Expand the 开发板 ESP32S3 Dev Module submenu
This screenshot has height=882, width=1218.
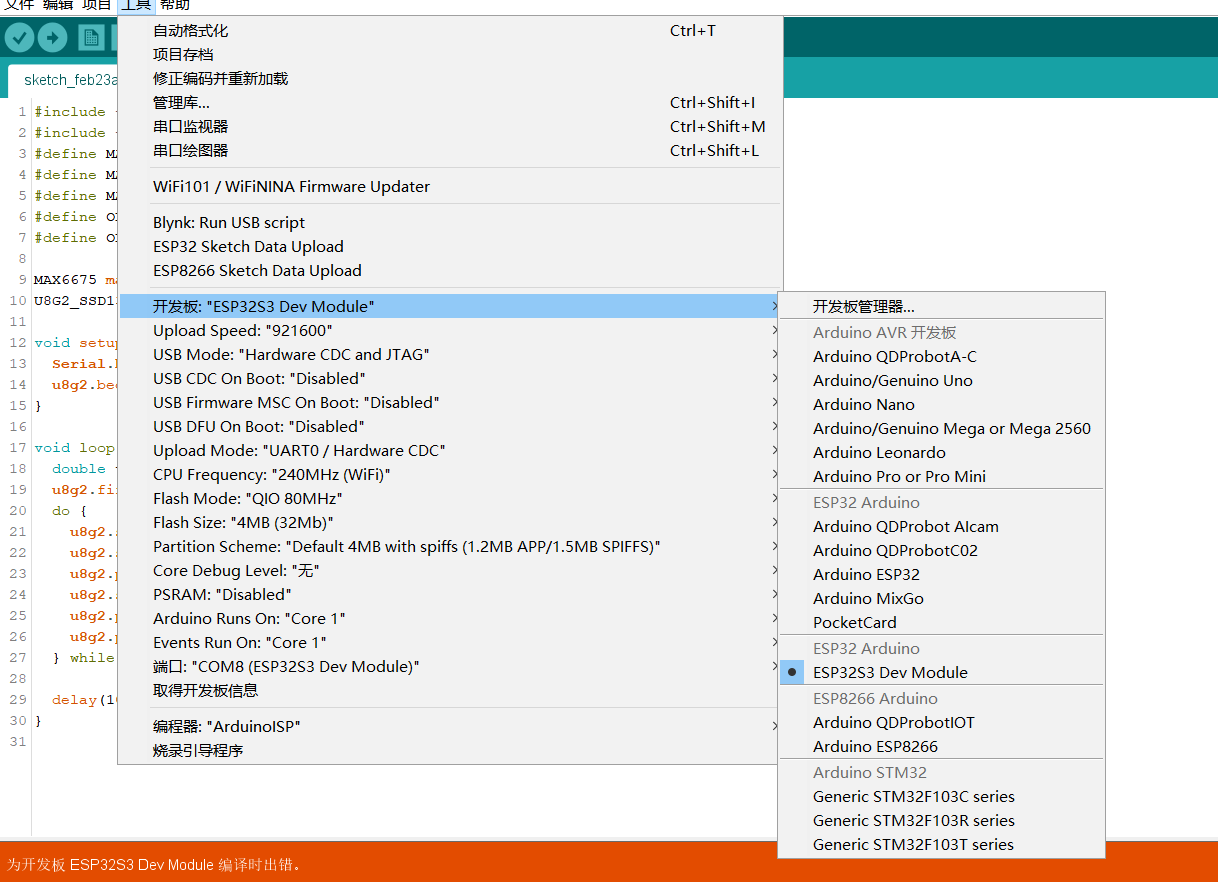coord(450,306)
